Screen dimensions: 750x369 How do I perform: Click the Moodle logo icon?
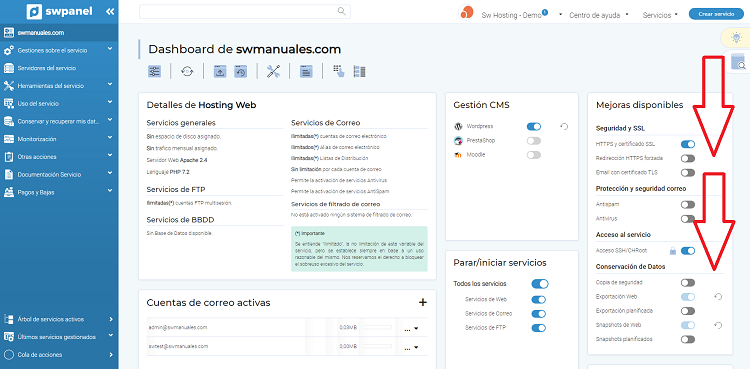pos(458,155)
